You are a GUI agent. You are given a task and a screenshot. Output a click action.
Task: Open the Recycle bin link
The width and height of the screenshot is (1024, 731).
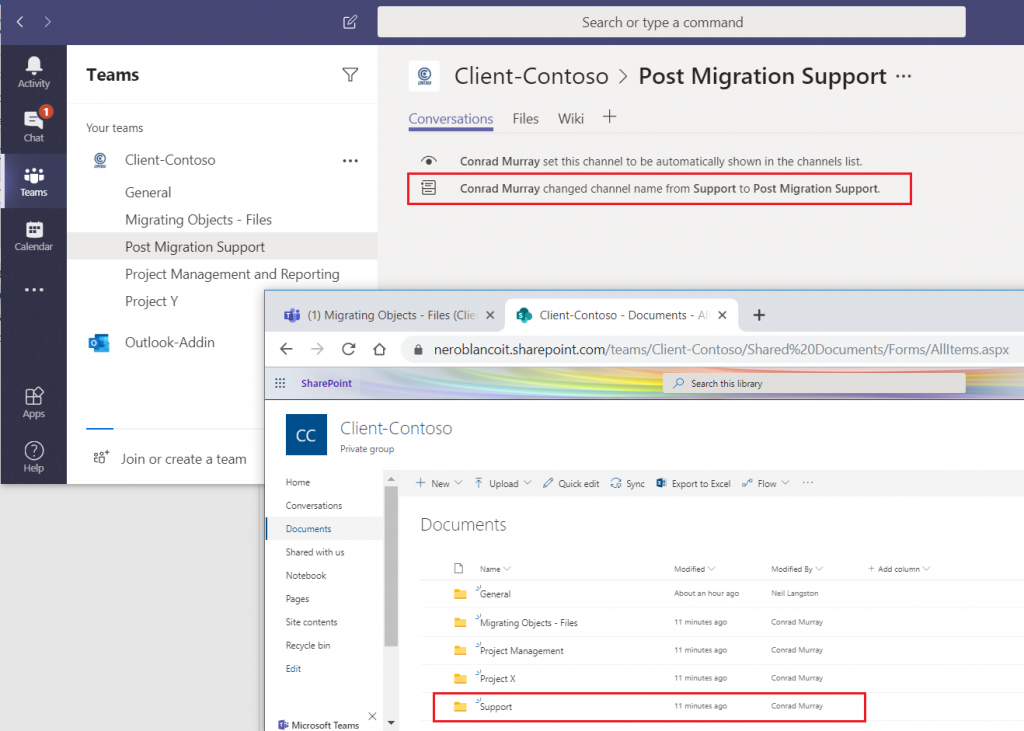pyautogui.click(x=308, y=645)
